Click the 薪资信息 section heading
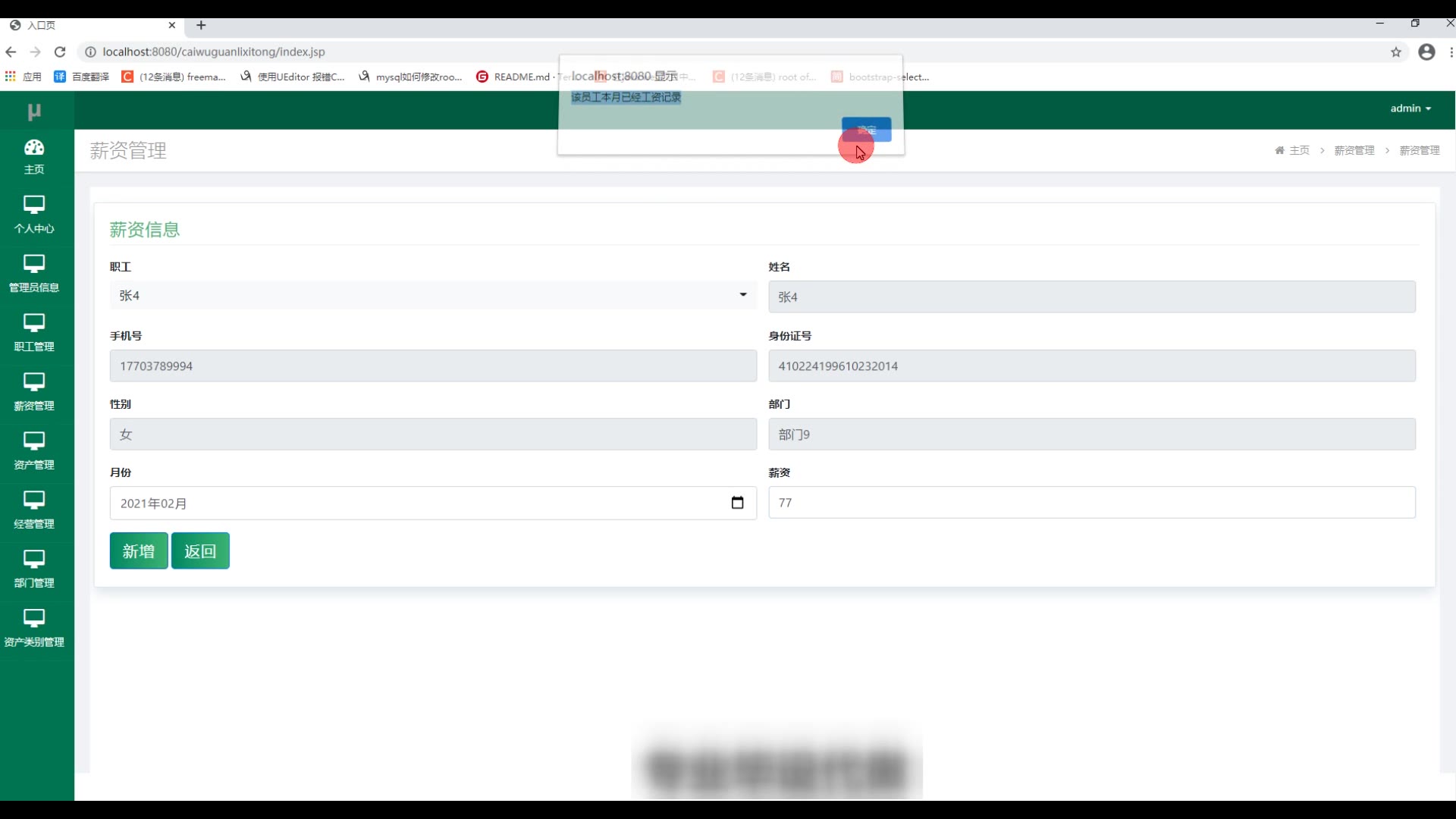Screen dimensions: 1456x819 145,230
